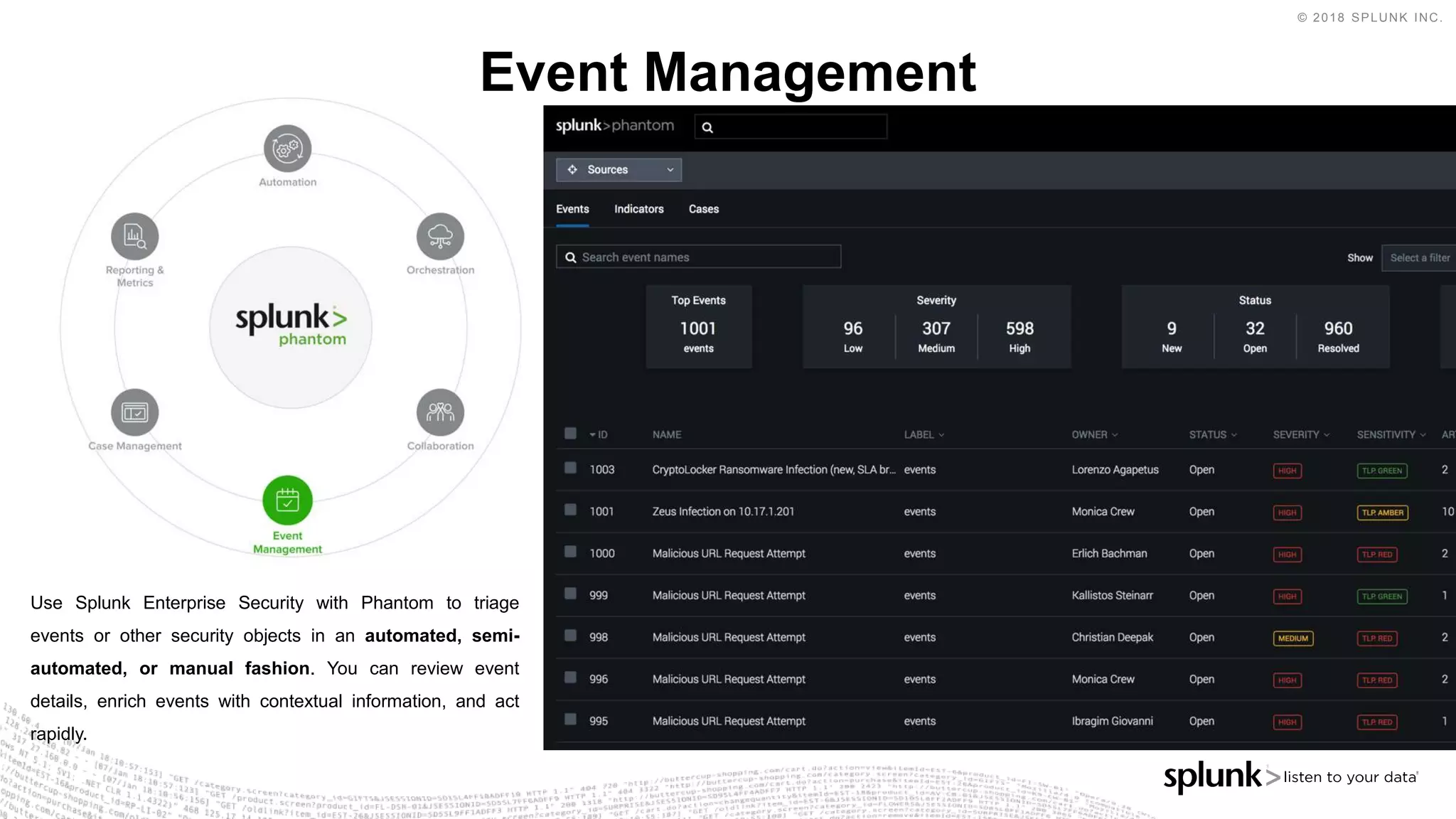Click the magnifier icon in event search
Screen dimensions: 1456x819
tap(570, 257)
